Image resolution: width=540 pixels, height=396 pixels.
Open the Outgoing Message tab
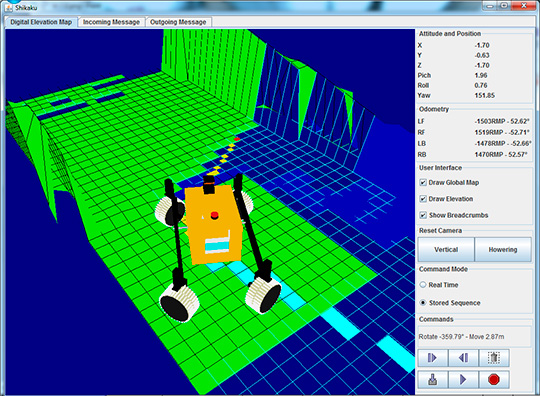(178, 22)
